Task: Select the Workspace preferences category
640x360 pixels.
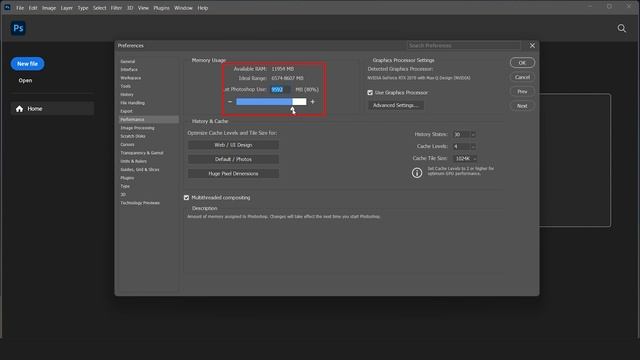Action: tap(131, 78)
